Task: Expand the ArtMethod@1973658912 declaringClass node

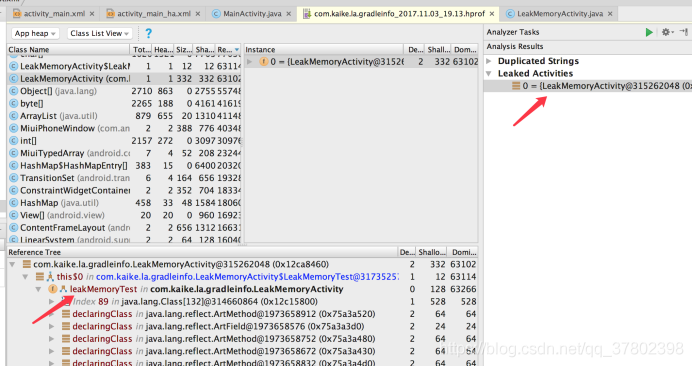Action: pos(52,314)
